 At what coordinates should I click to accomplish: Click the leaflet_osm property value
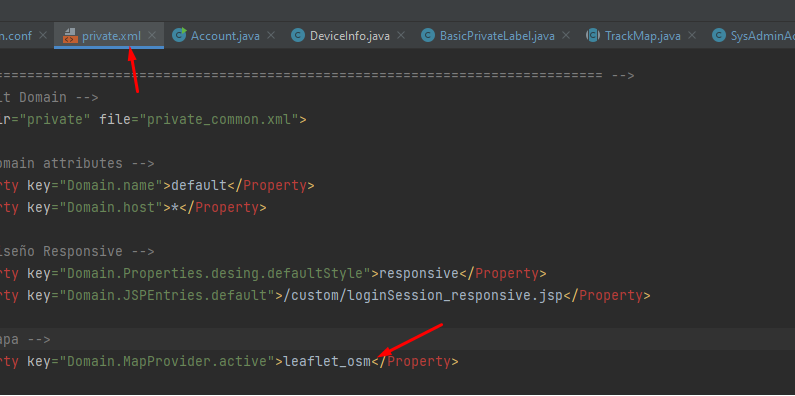(x=328, y=362)
